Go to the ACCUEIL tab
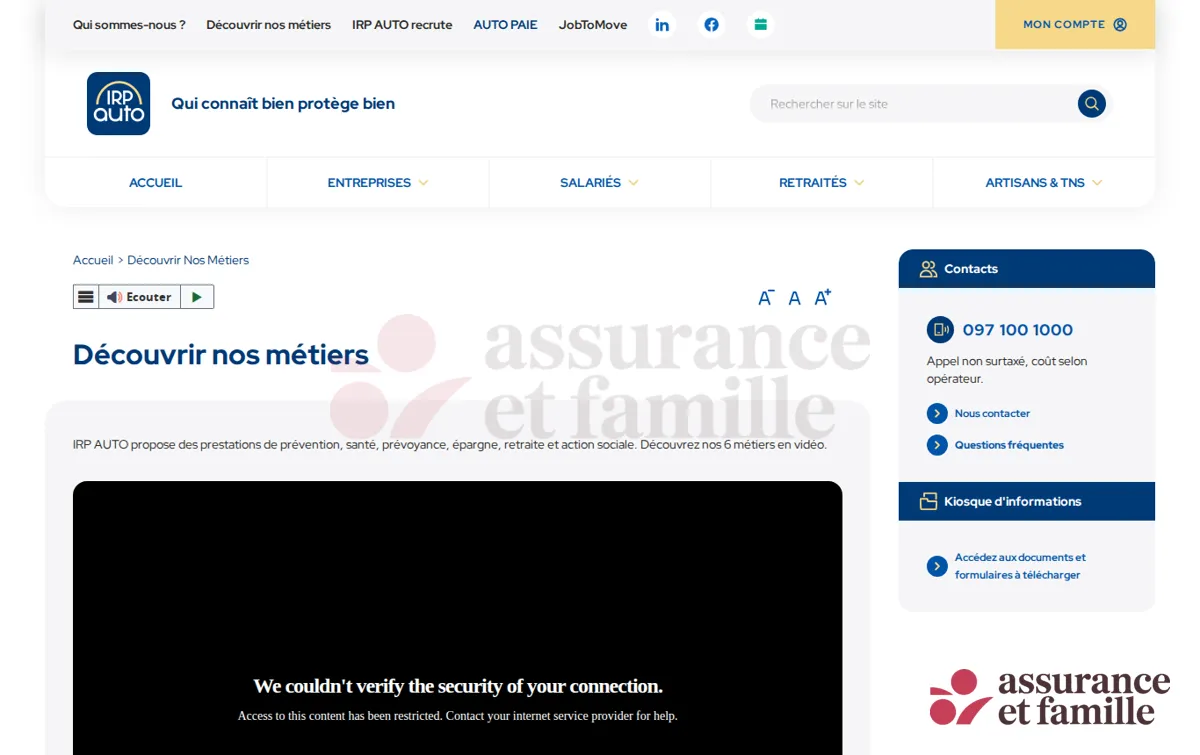Viewport: 1200px width, 755px height. tap(156, 183)
